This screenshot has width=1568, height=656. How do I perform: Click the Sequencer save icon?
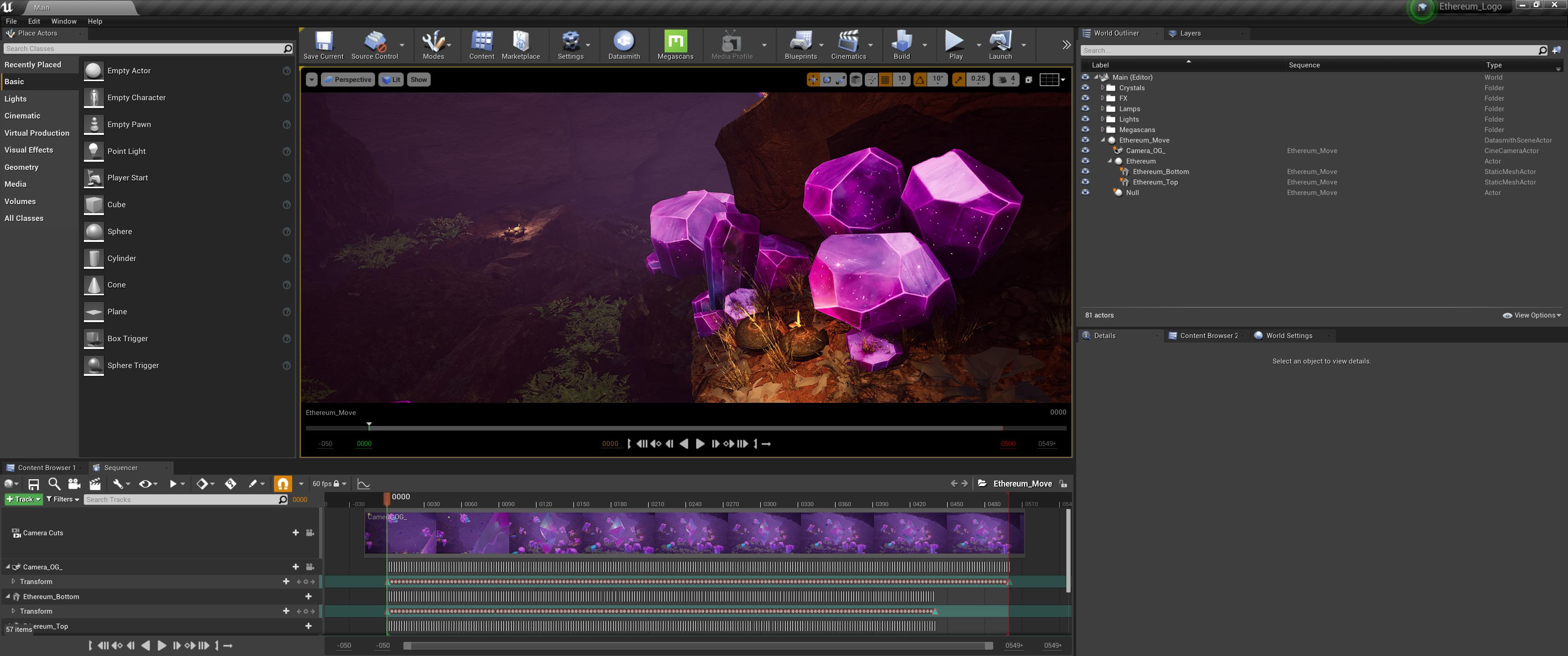(33, 484)
